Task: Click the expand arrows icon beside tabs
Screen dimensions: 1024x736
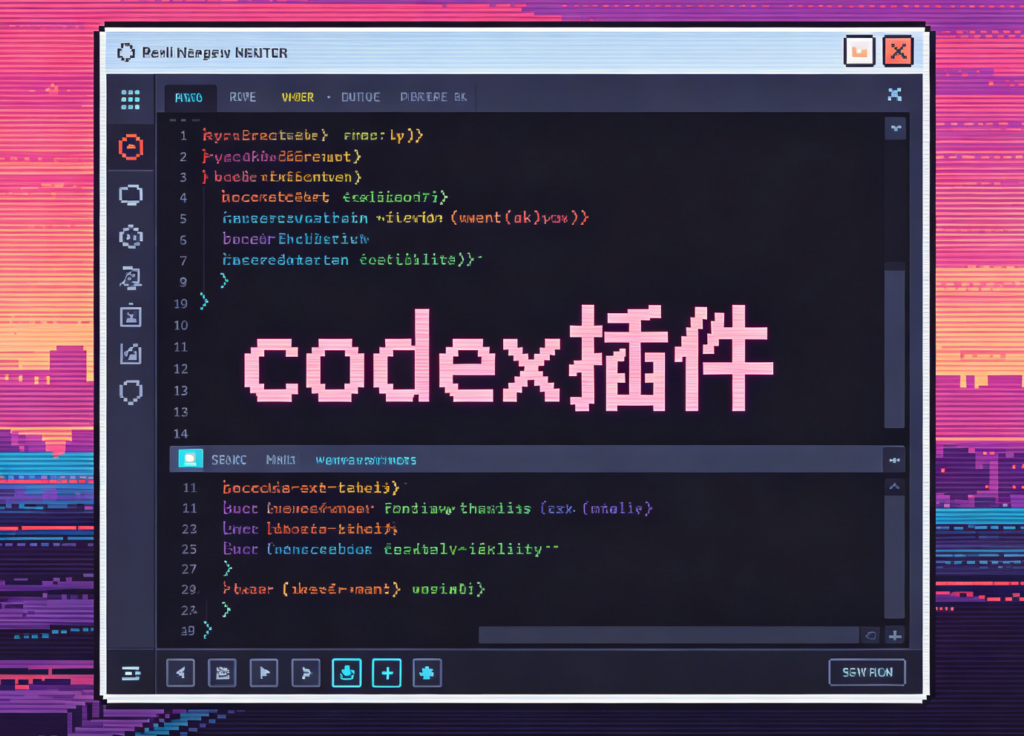Action: (x=895, y=94)
